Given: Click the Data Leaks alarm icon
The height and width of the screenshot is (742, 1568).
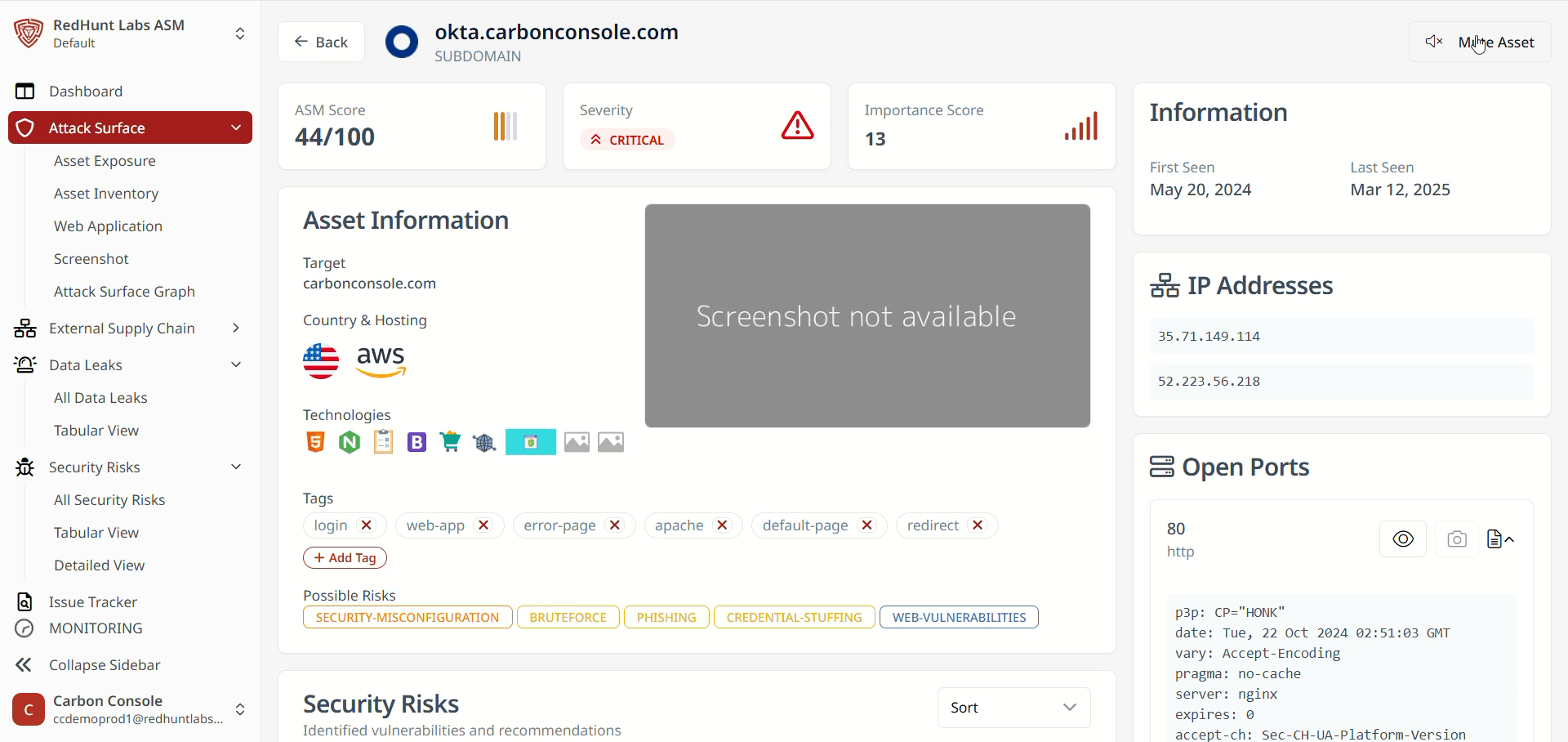Looking at the screenshot, I should 25,364.
